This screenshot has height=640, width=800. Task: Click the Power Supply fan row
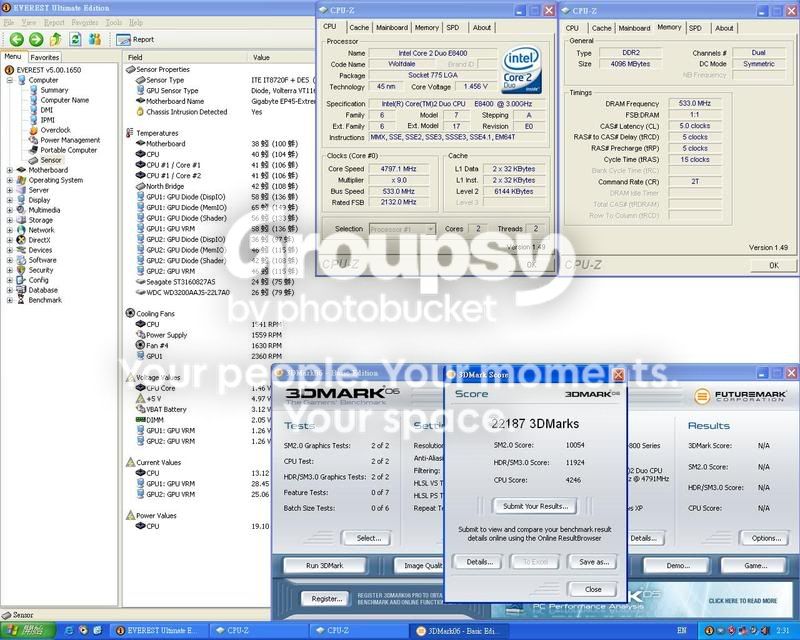[209, 335]
